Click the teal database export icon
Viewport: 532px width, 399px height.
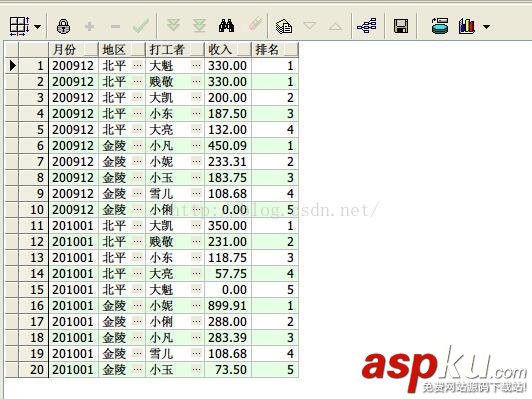click(440, 26)
